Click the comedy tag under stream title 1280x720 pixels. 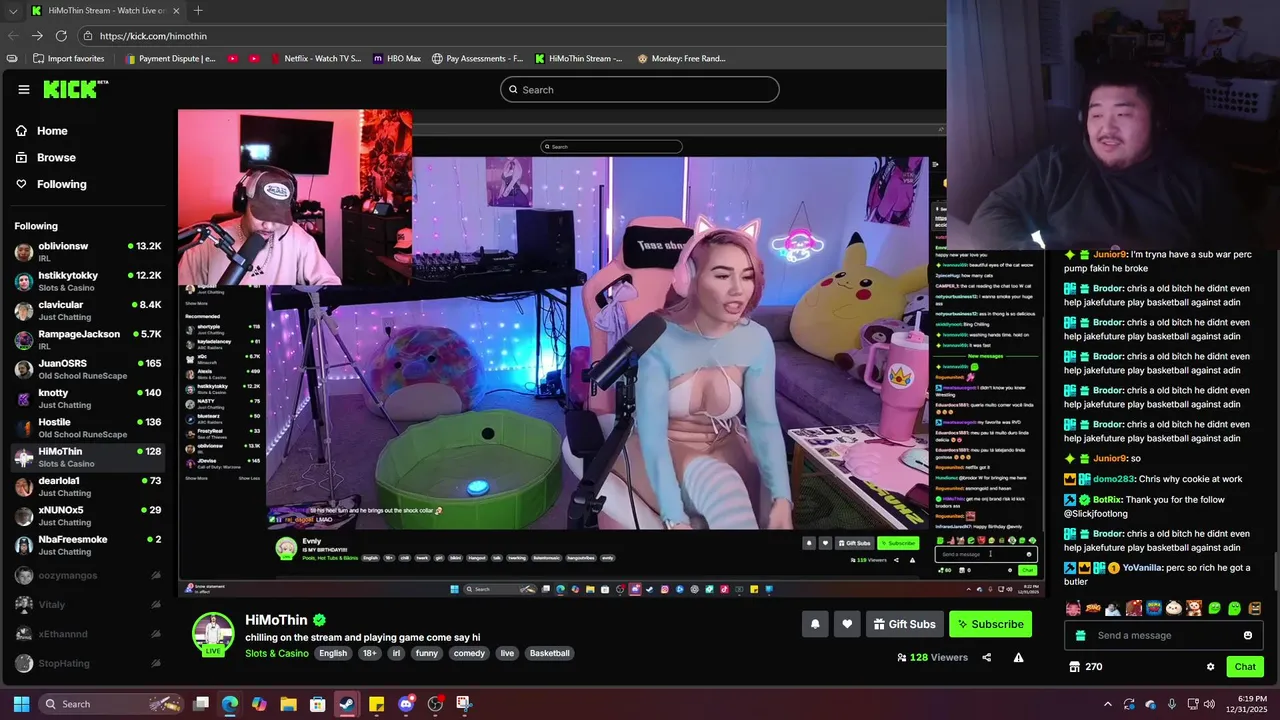click(x=469, y=653)
